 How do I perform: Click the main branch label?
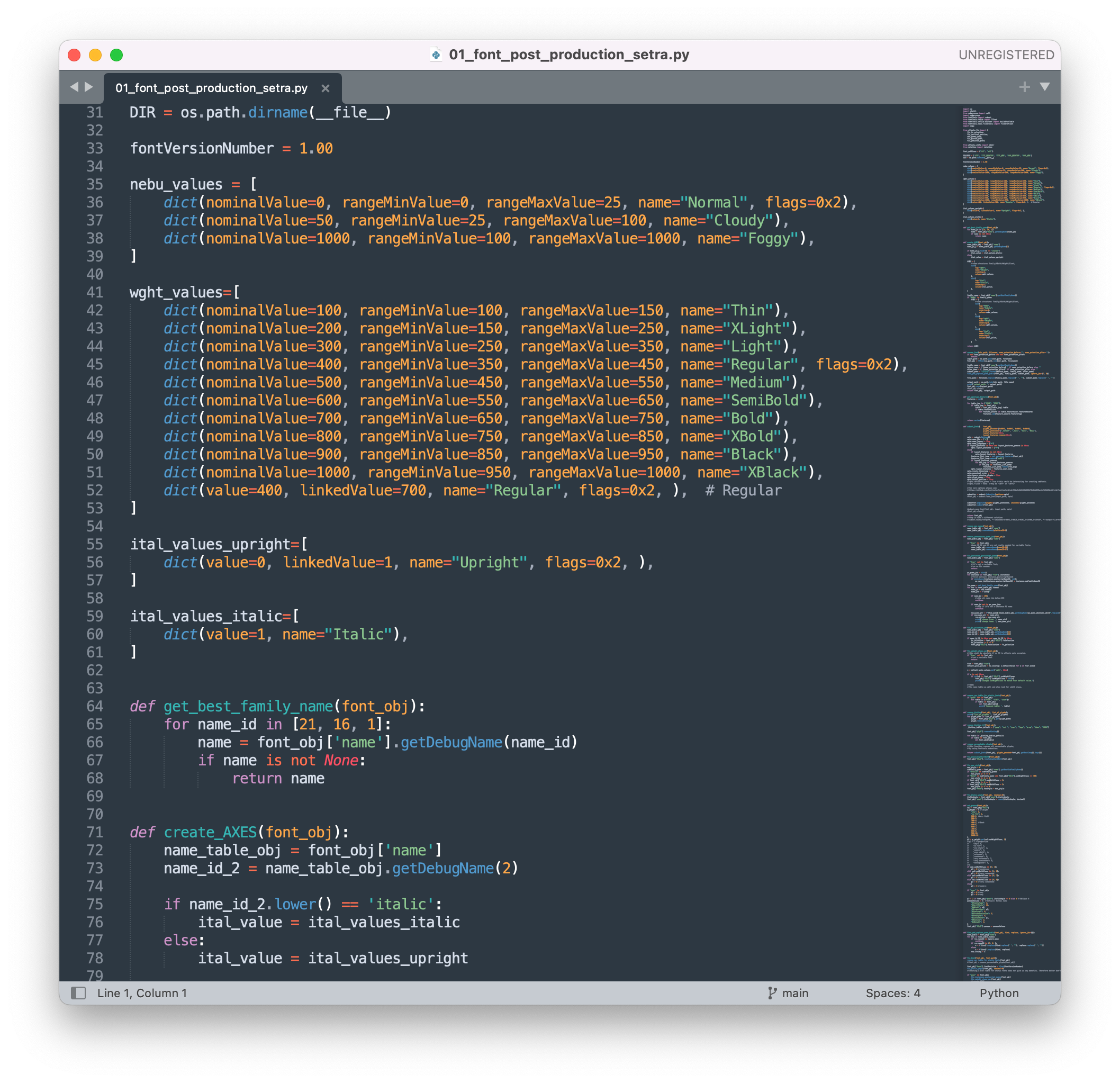point(795,992)
